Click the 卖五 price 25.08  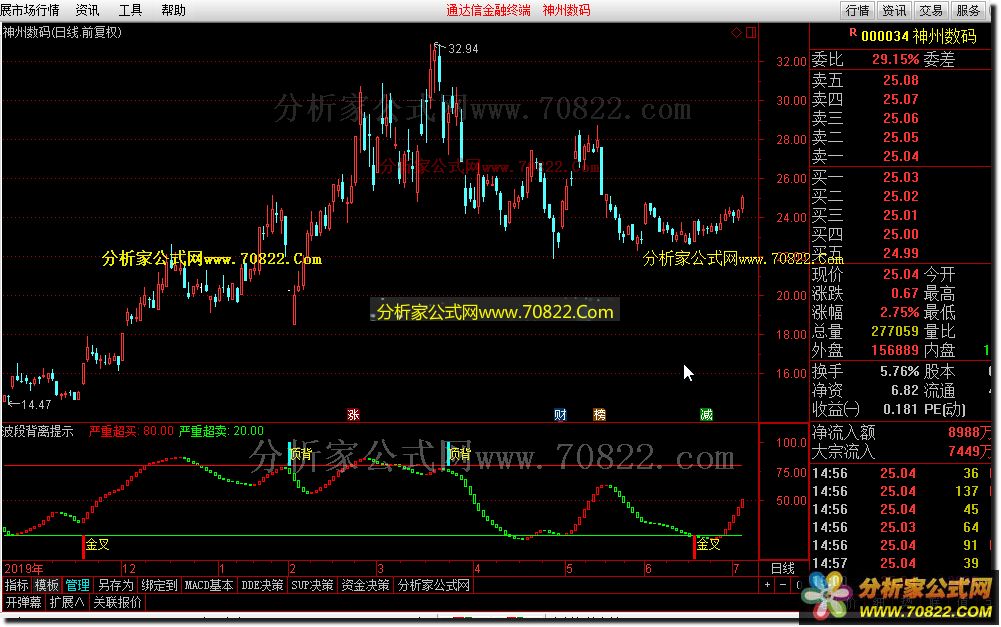pyautogui.click(x=901, y=80)
